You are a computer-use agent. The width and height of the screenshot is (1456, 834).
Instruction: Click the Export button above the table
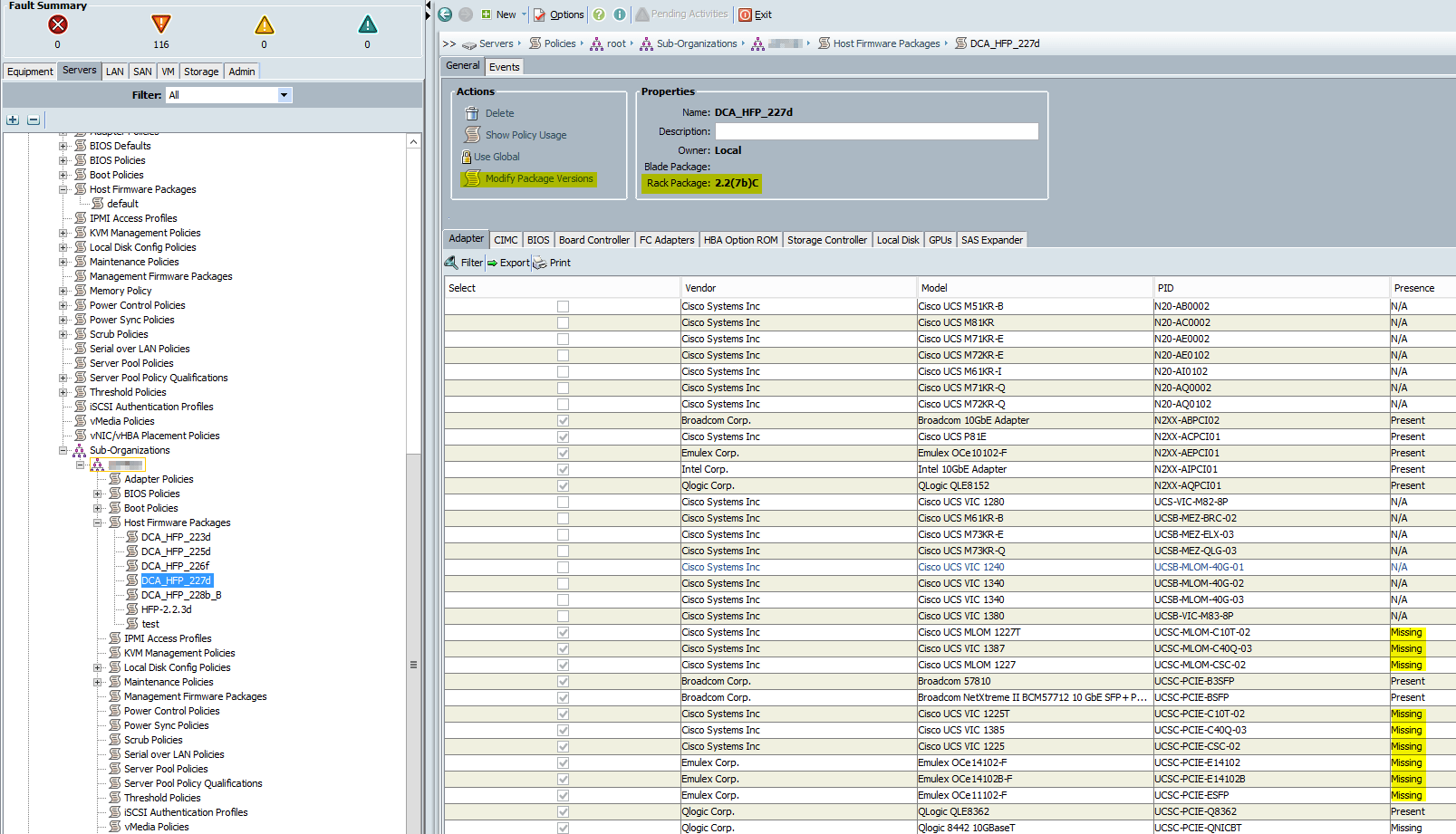click(x=508, y=263)
